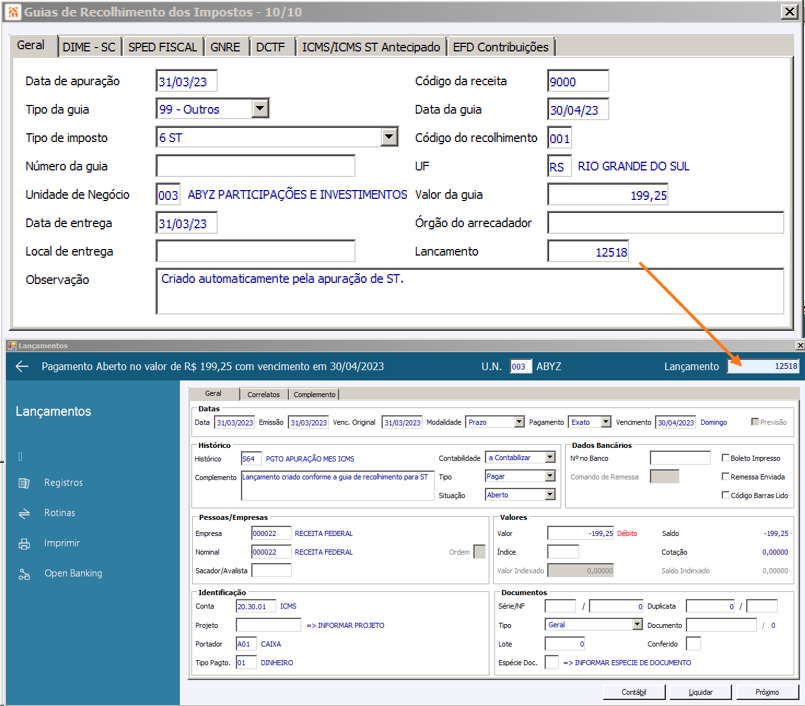
Task: Open the Tipo de imposto dropdown
Action: click(x=390, y=137)
